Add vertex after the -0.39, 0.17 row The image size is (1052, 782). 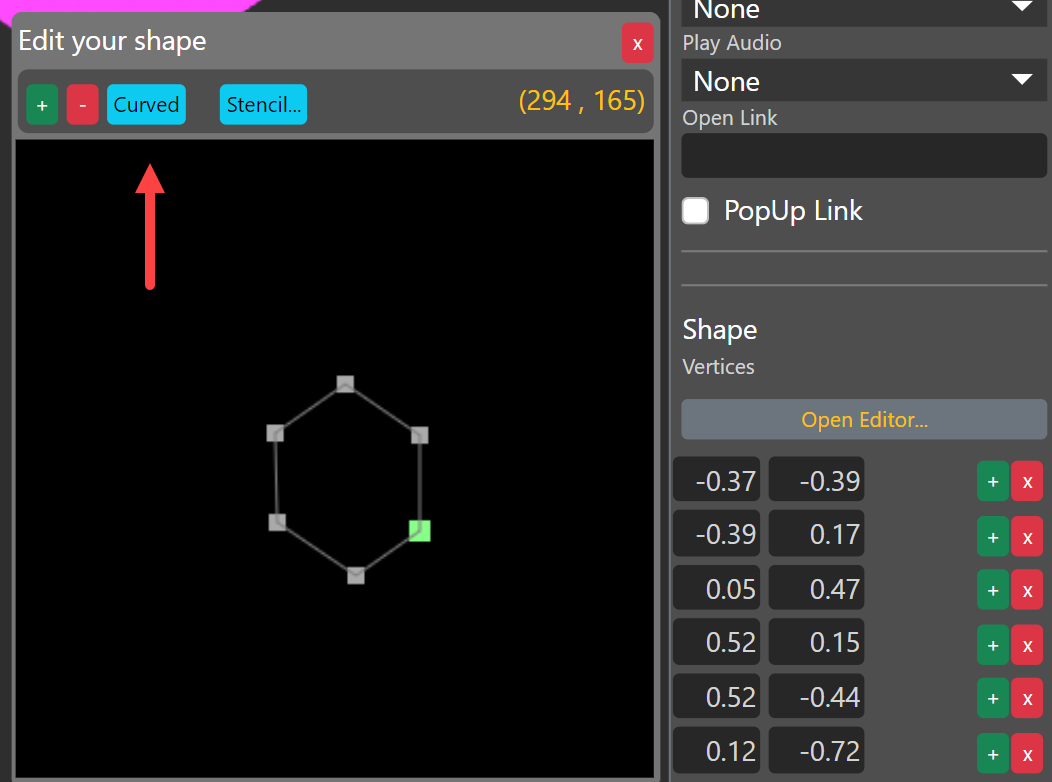coord(992,536)
